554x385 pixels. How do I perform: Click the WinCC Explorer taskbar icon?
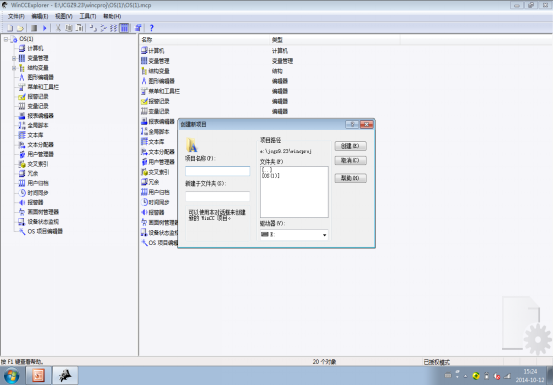pyautogui.click(x=65, y=375)
